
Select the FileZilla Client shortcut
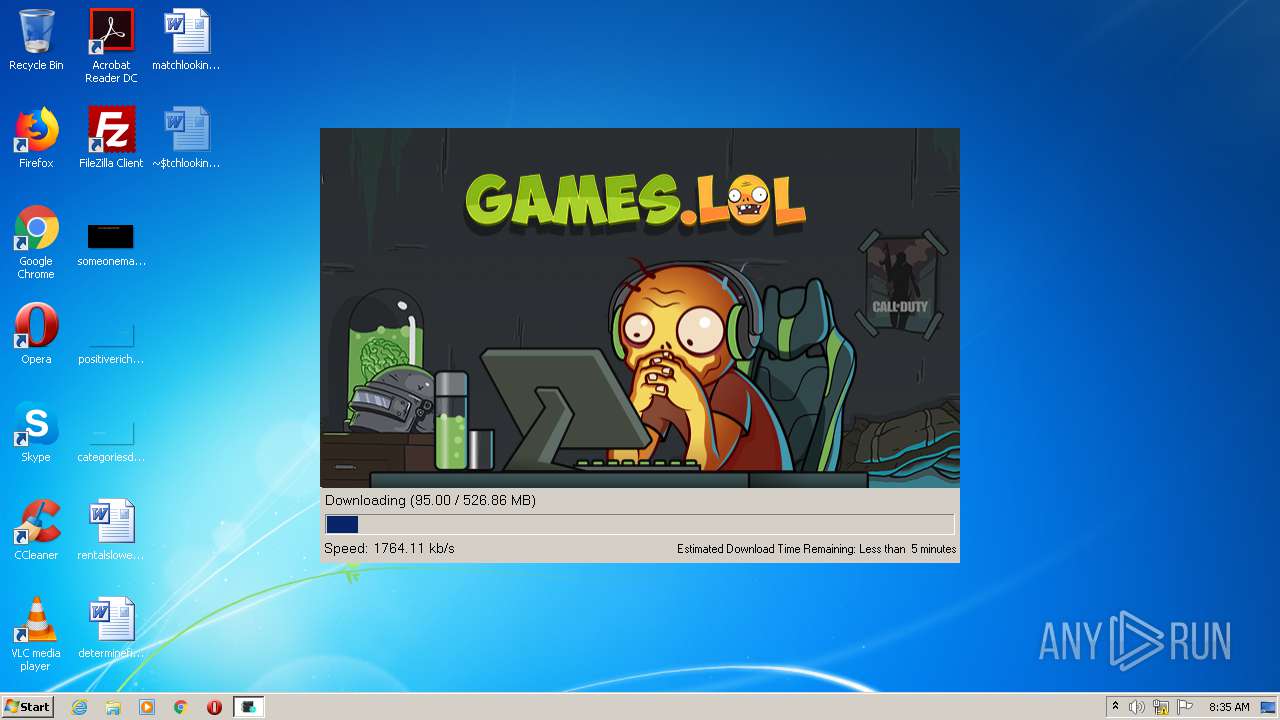point(111,138)
